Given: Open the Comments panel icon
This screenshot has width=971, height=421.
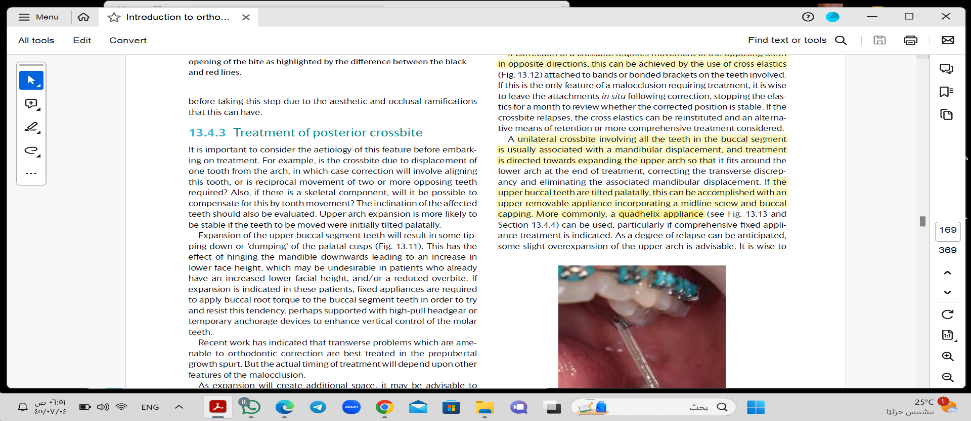Looking at the screenshot, I should click(x=946, y=69).
